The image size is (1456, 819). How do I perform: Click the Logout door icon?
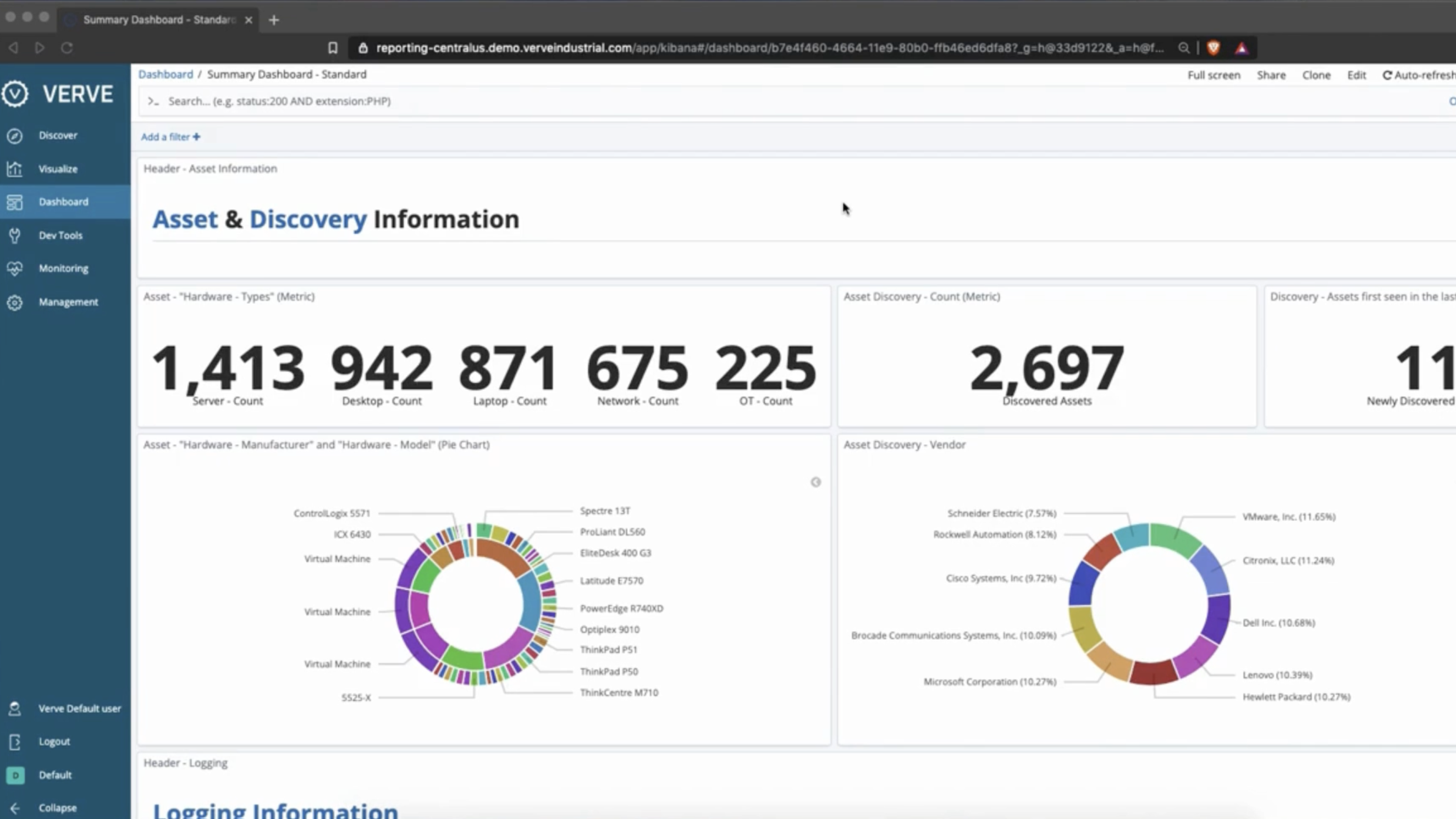pyautogui.click(x=15, y=741)
